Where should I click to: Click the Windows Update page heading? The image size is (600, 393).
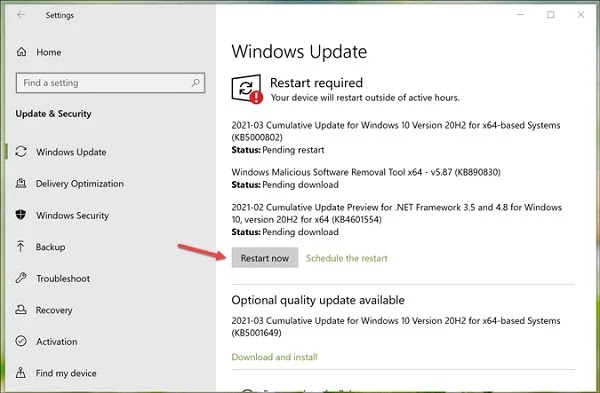(299, 52)
